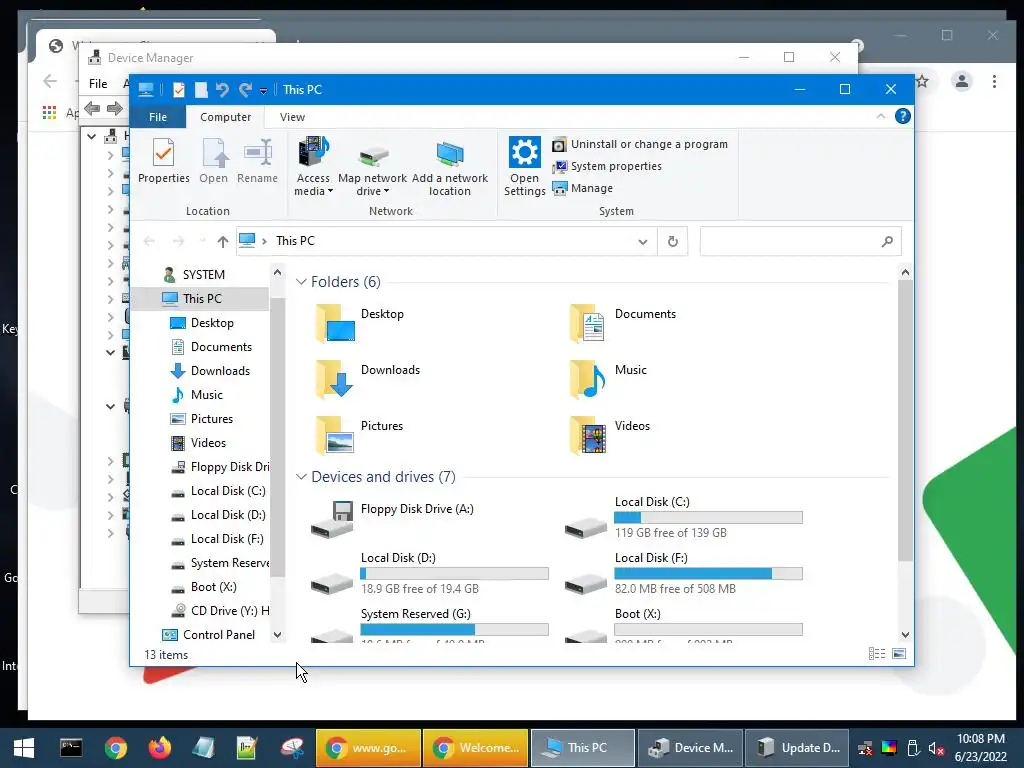This screenshot has width=1024, height=768.
Task: Click the address bar This PC path
Action: (x=295, y=241)
